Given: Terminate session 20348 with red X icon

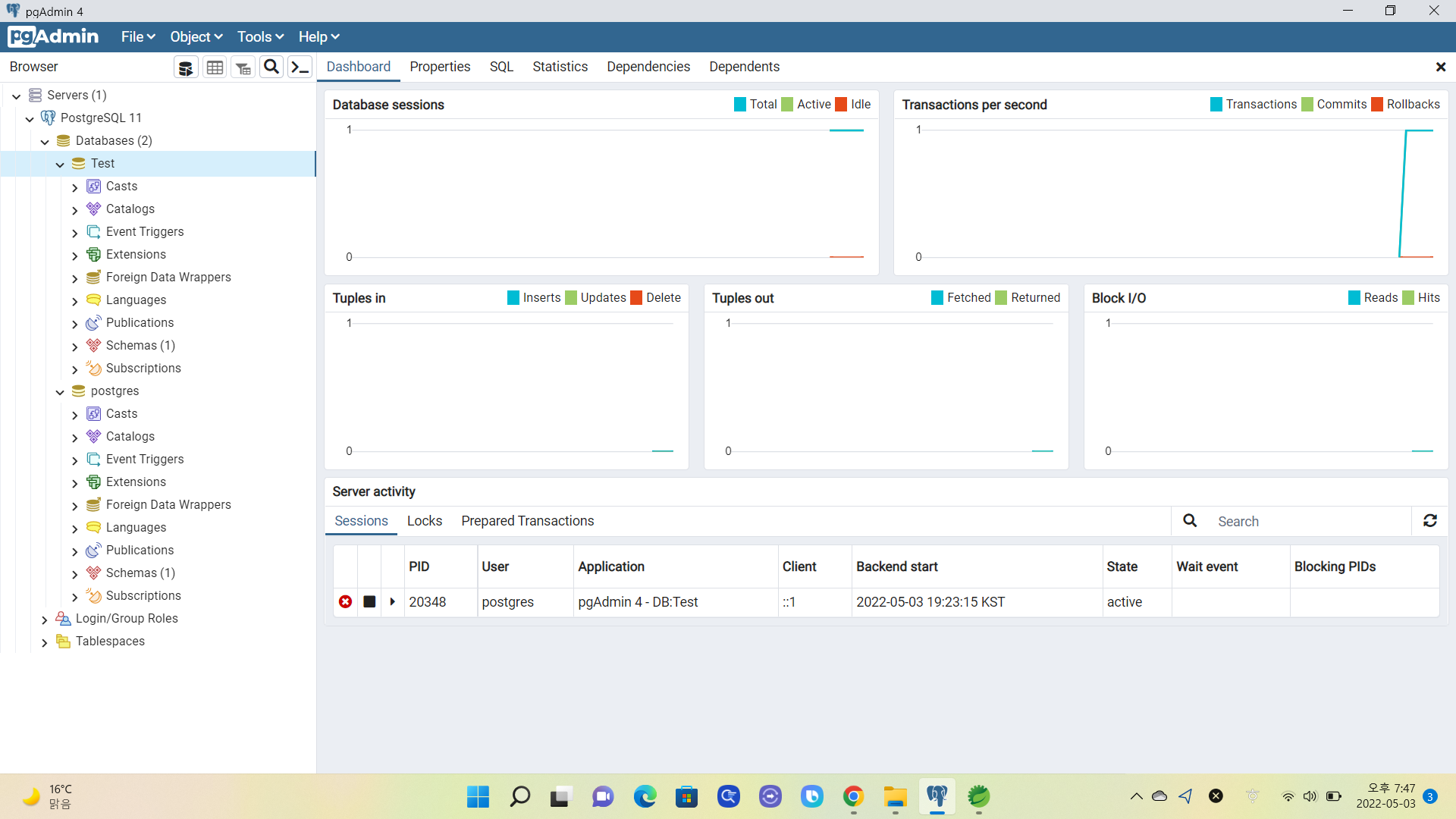Looking at the screenshot, I should coord(346,601).
